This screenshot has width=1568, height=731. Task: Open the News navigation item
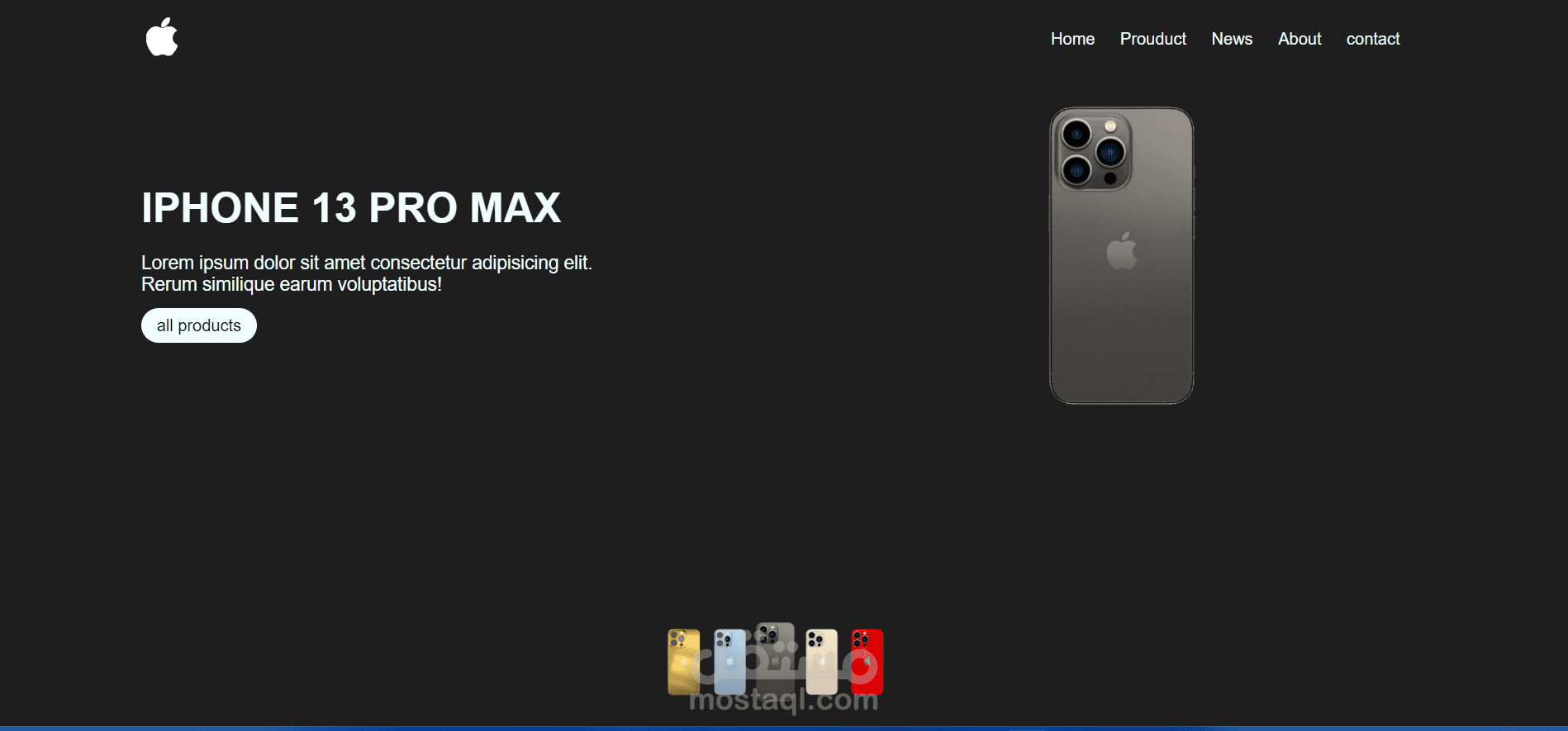[x=1232, y=39]
